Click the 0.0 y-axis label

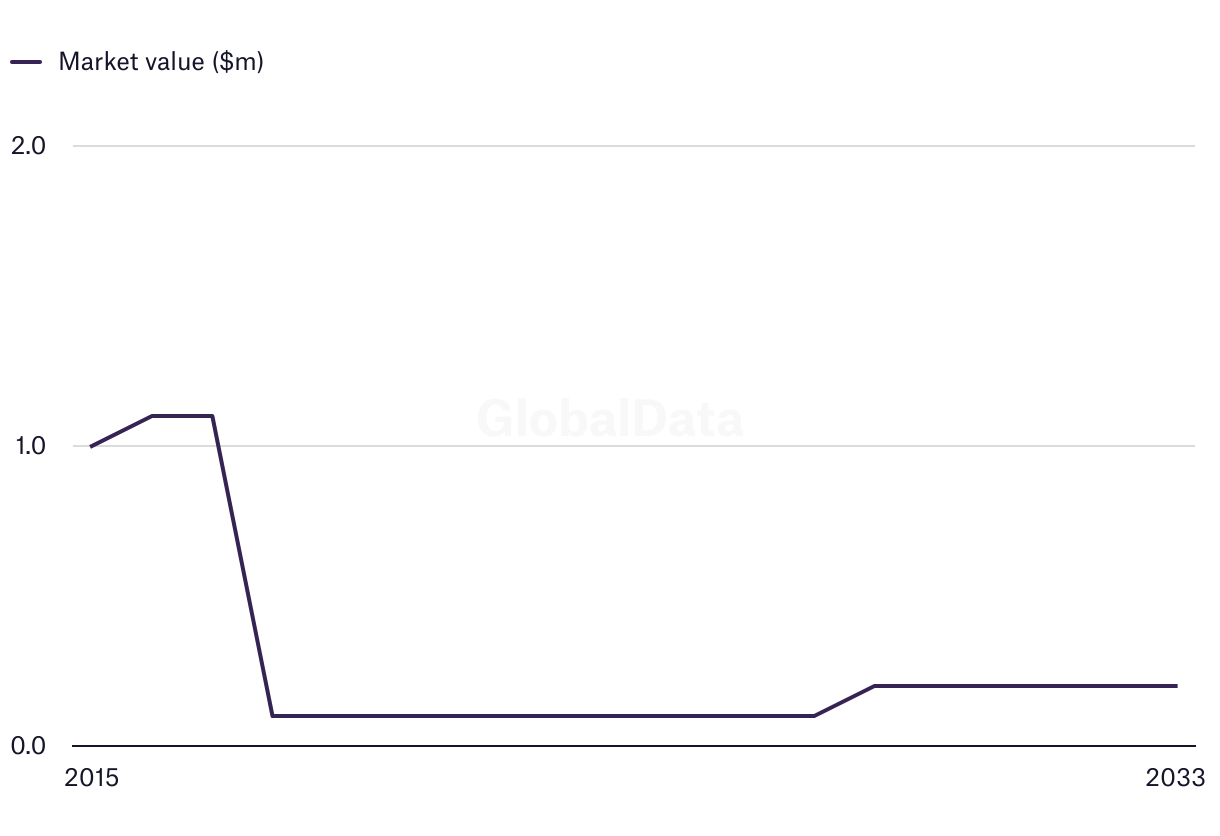point(28,746)
